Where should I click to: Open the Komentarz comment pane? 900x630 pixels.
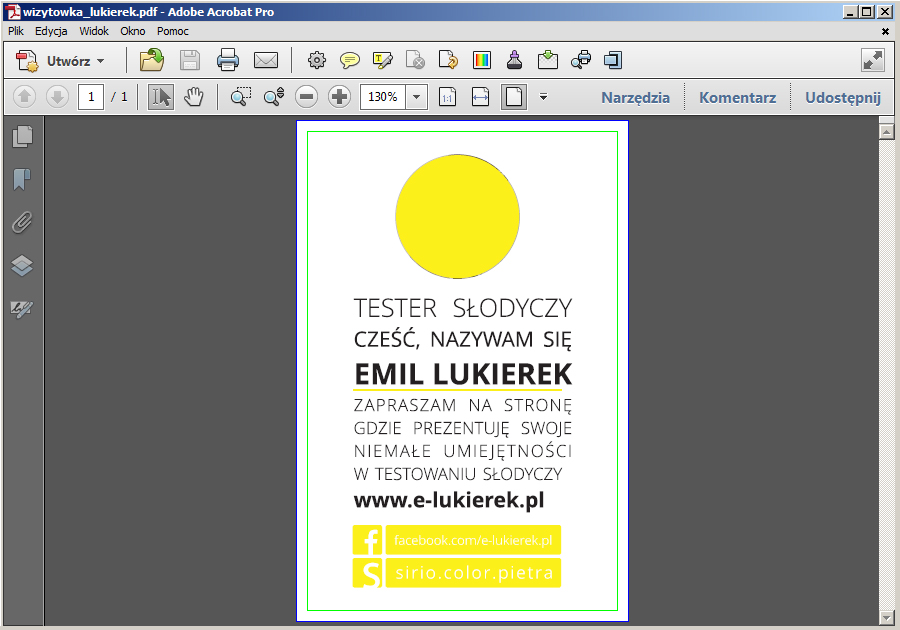point(738,98)
